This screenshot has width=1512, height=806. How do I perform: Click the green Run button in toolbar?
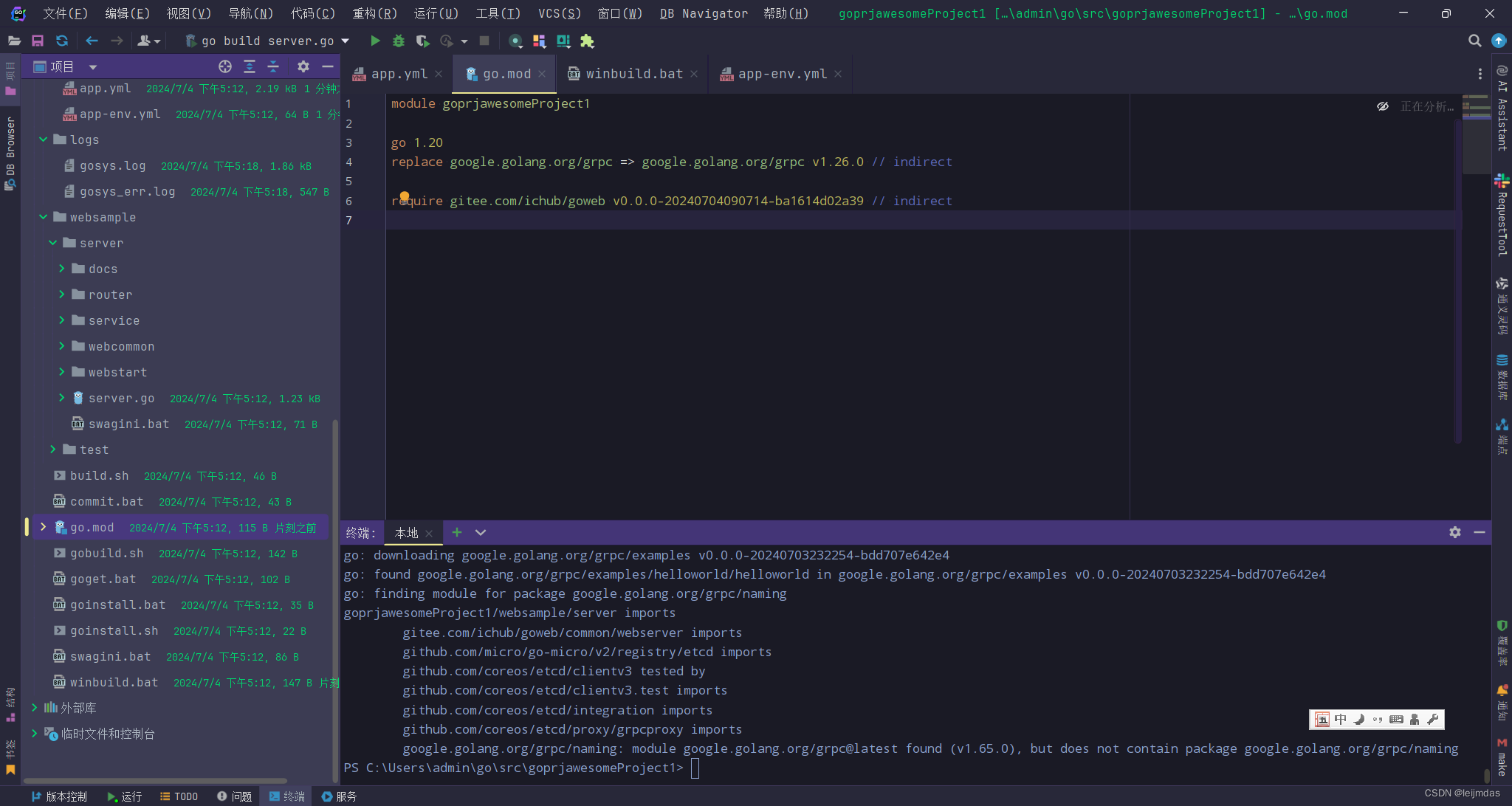375,41
